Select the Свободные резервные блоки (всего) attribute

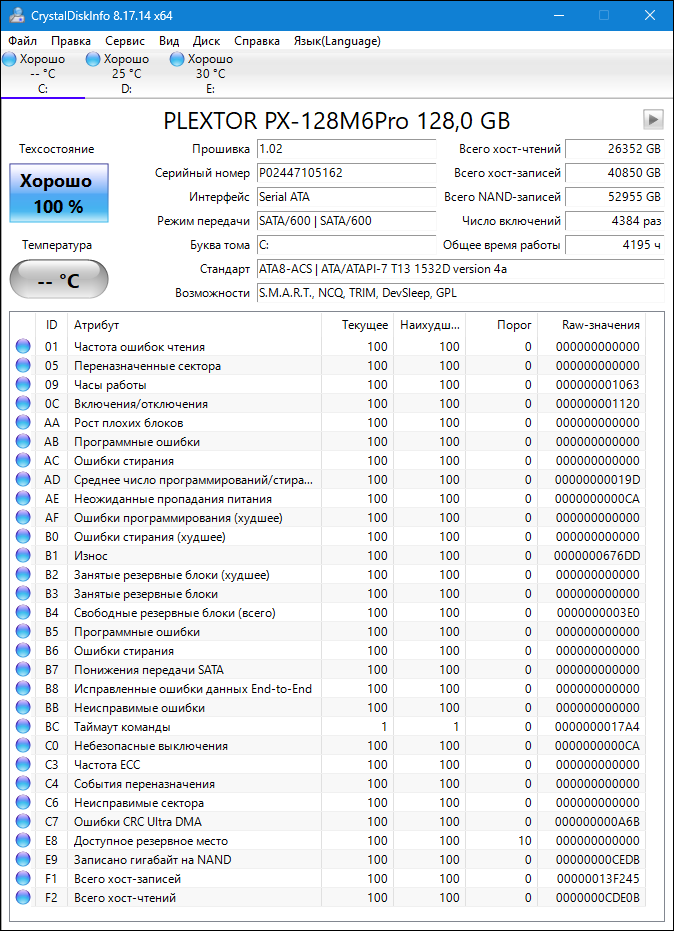pyautogui.click(x=175, y=613)
